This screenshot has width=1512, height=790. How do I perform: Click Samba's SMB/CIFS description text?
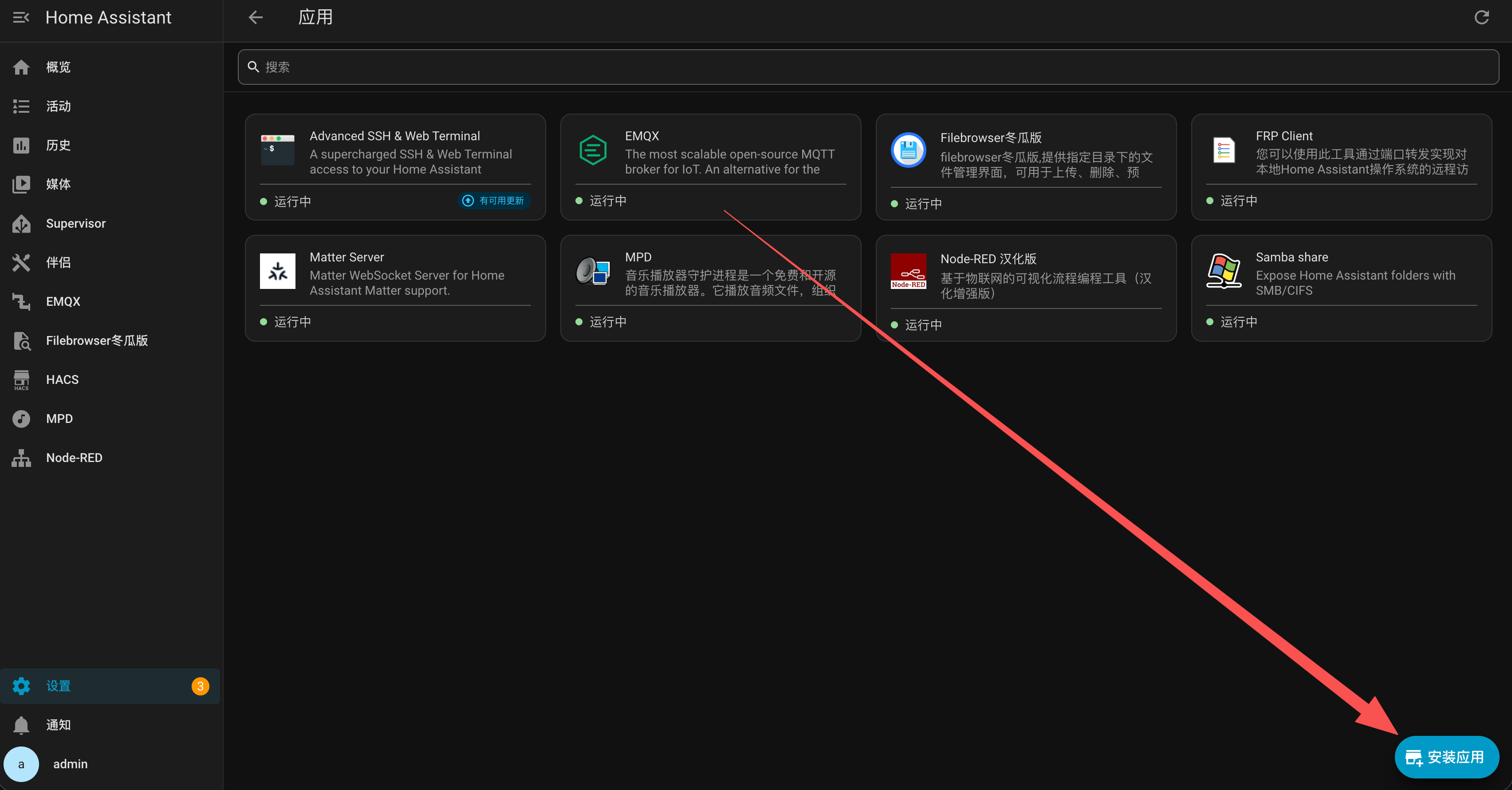[x=1355, y=283]
